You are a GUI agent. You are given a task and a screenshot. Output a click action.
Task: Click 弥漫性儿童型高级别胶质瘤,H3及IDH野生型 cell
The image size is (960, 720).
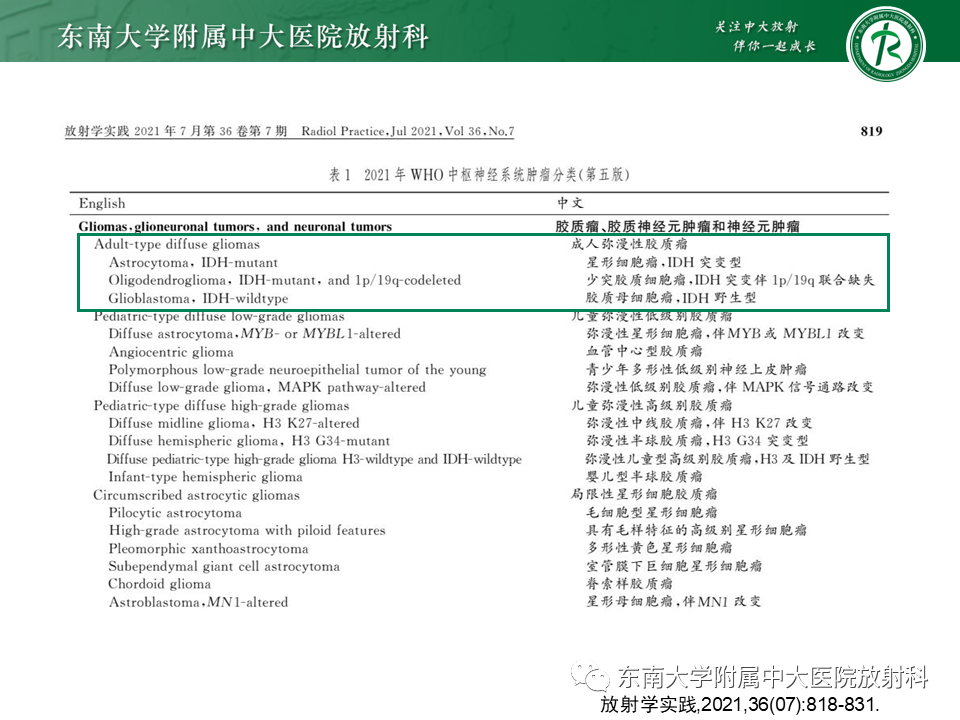tap(727, 459)
